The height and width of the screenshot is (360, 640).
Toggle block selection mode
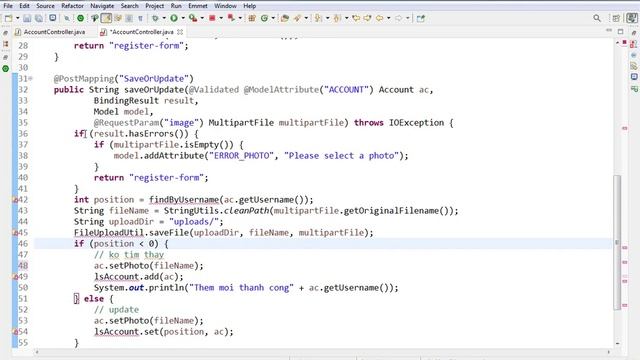pyautogui.click(x=129, y=18)
